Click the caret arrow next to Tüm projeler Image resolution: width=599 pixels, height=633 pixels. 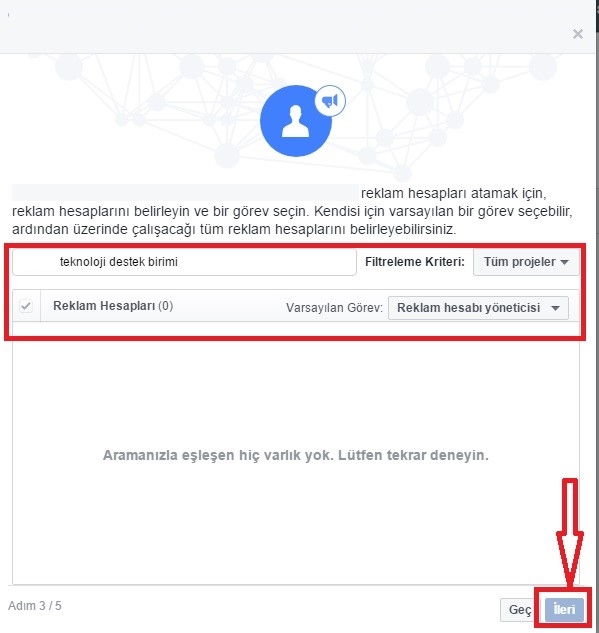564,262
